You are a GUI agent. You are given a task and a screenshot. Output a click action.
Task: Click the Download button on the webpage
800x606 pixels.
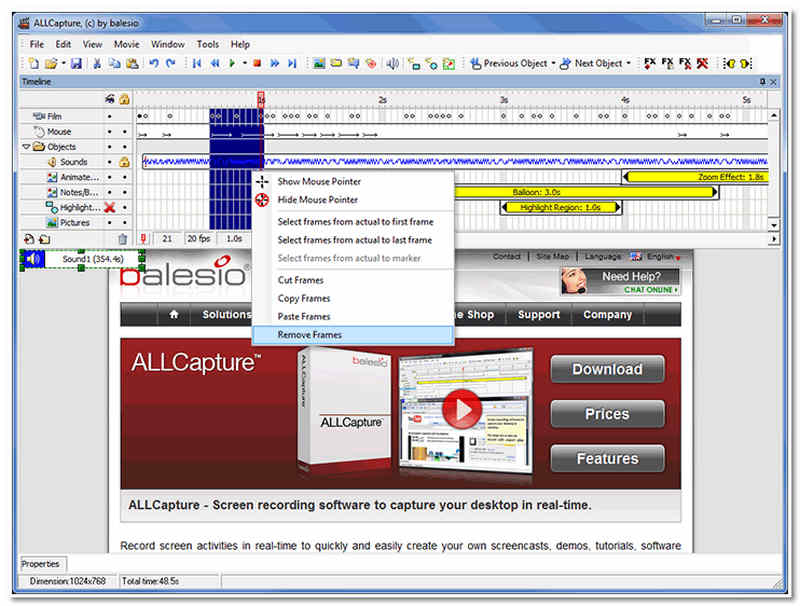(x=607, y=369)
